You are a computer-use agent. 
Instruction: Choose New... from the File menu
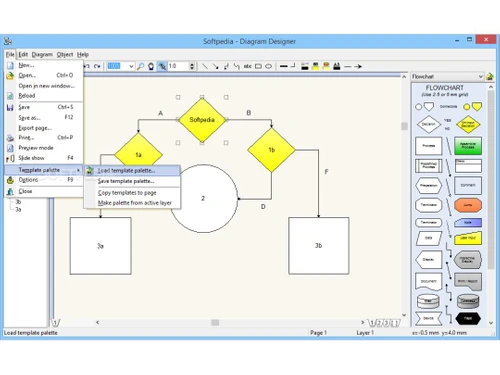(44, 65)
